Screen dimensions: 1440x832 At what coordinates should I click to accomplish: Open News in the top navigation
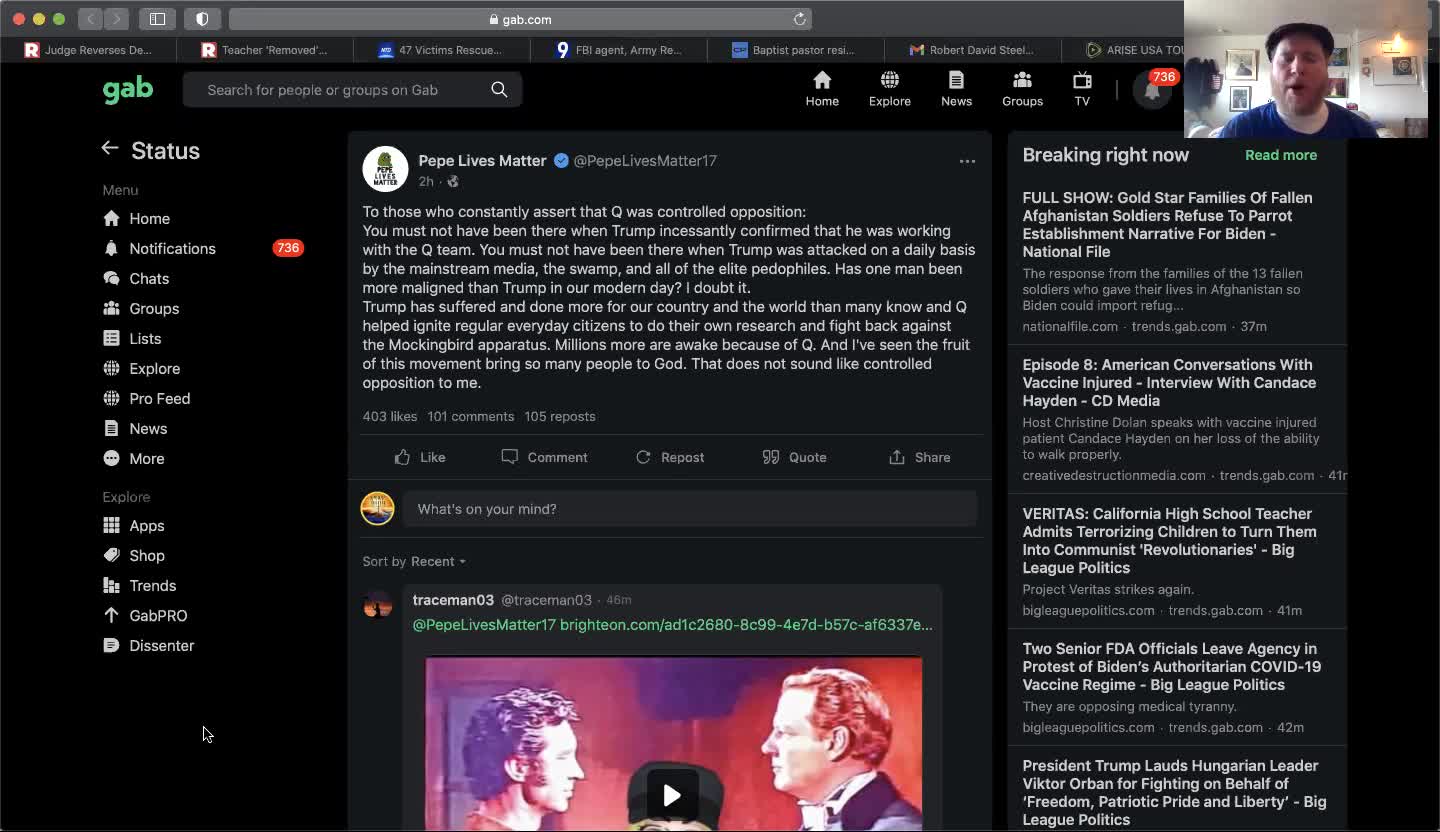click(x=956, y=89)
